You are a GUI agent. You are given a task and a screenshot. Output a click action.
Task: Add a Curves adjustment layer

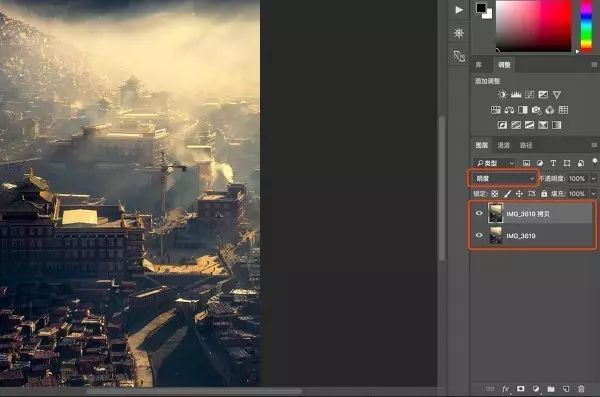(530, 95)
